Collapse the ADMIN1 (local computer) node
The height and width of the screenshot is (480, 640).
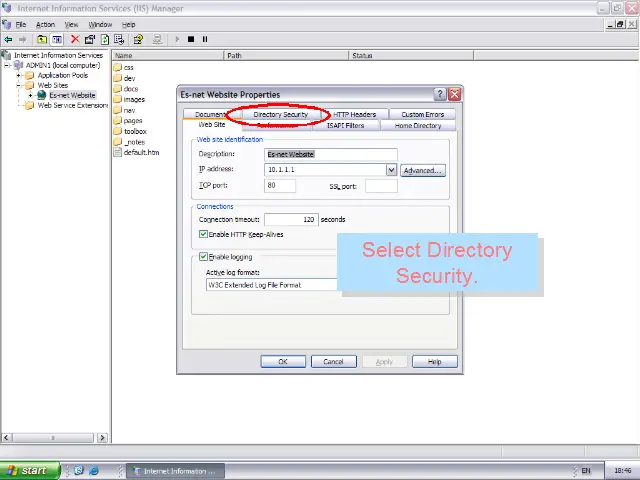(x=7, y=65)
